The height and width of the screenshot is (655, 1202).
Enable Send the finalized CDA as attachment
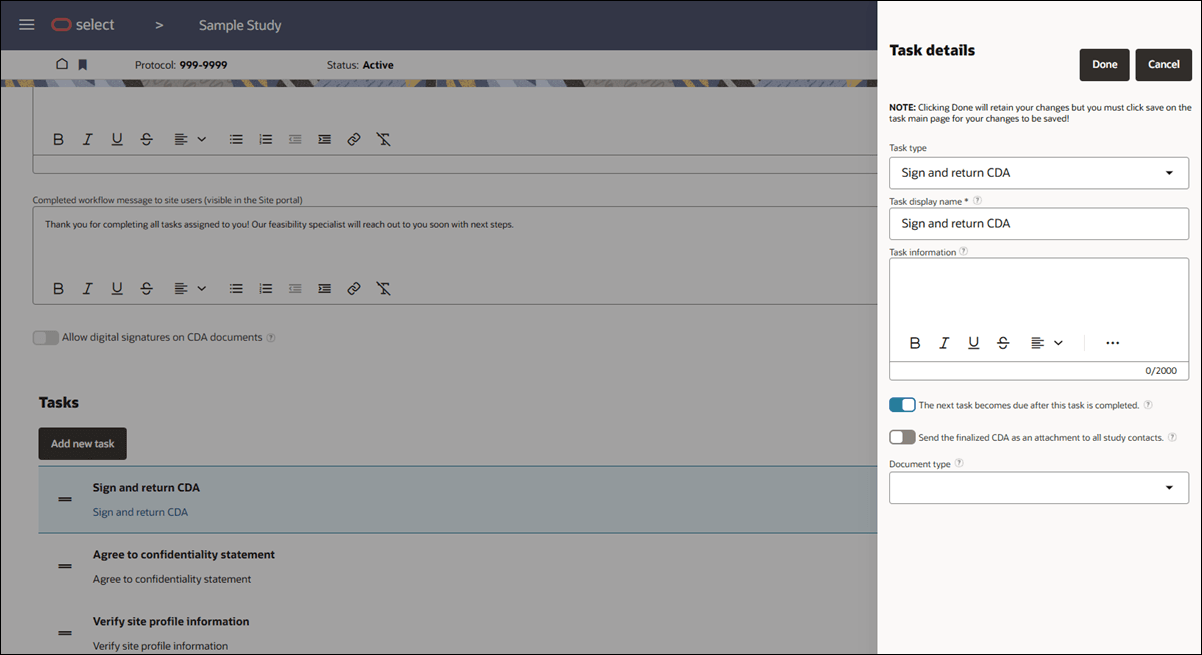[902, 437]
